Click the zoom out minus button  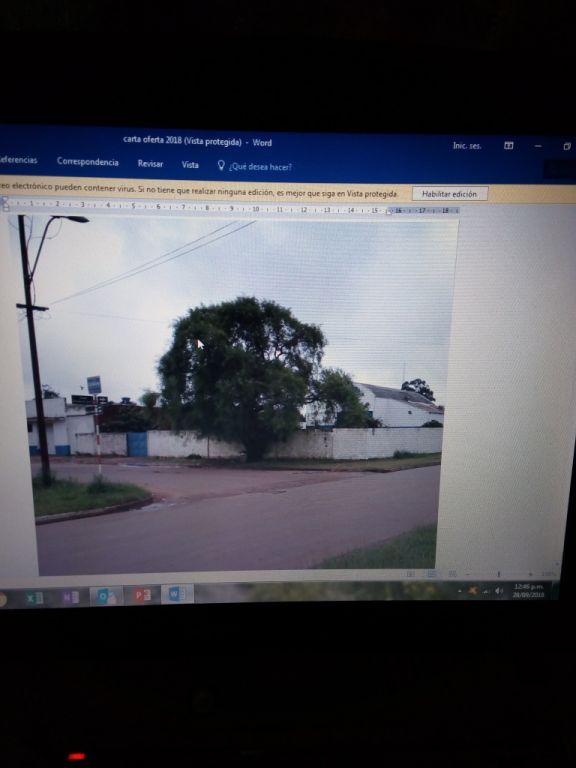(x=468, y=574)
